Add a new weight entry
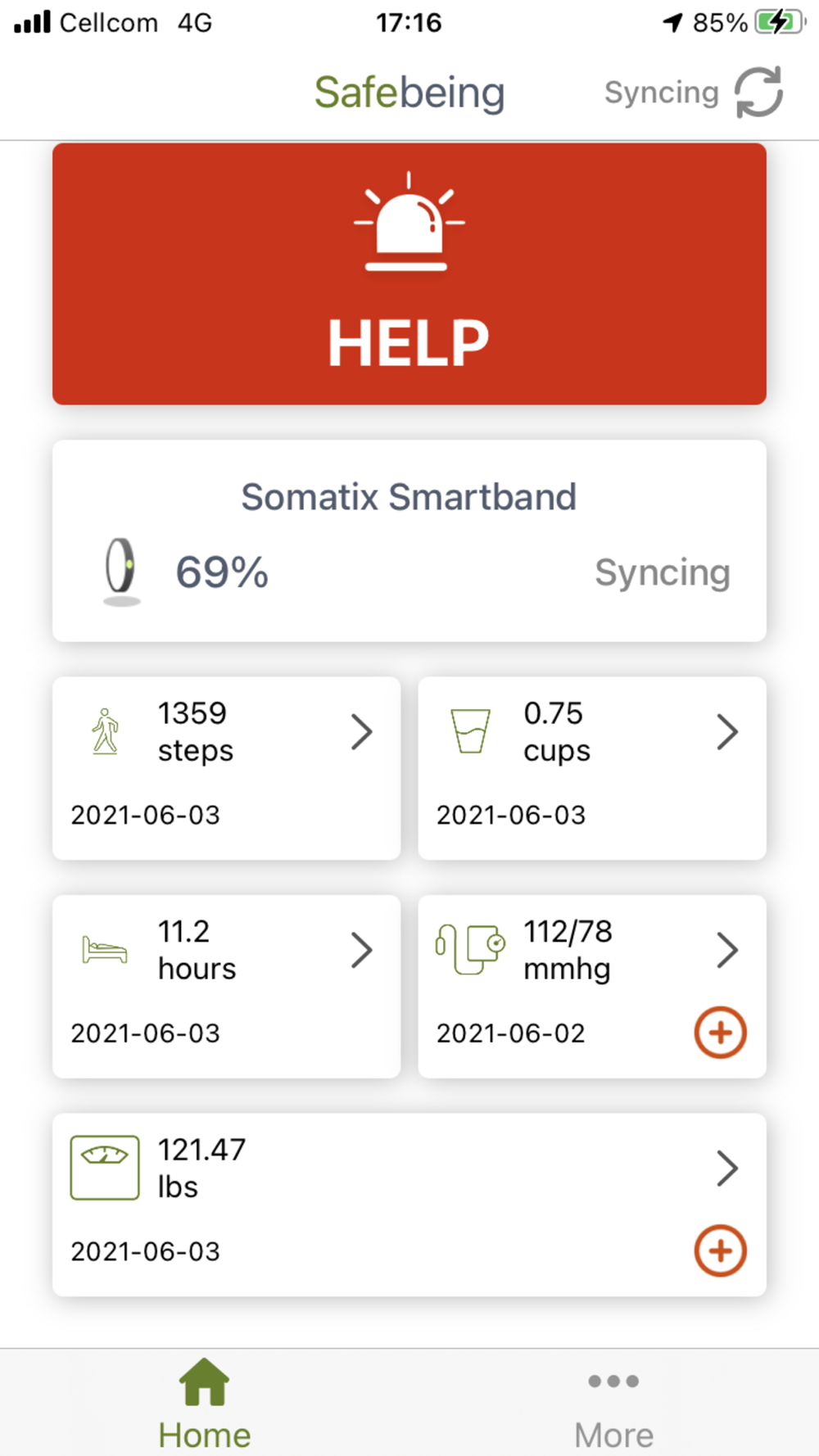The height and width of the screenshot is (1456, 819). coord(721,1251)
